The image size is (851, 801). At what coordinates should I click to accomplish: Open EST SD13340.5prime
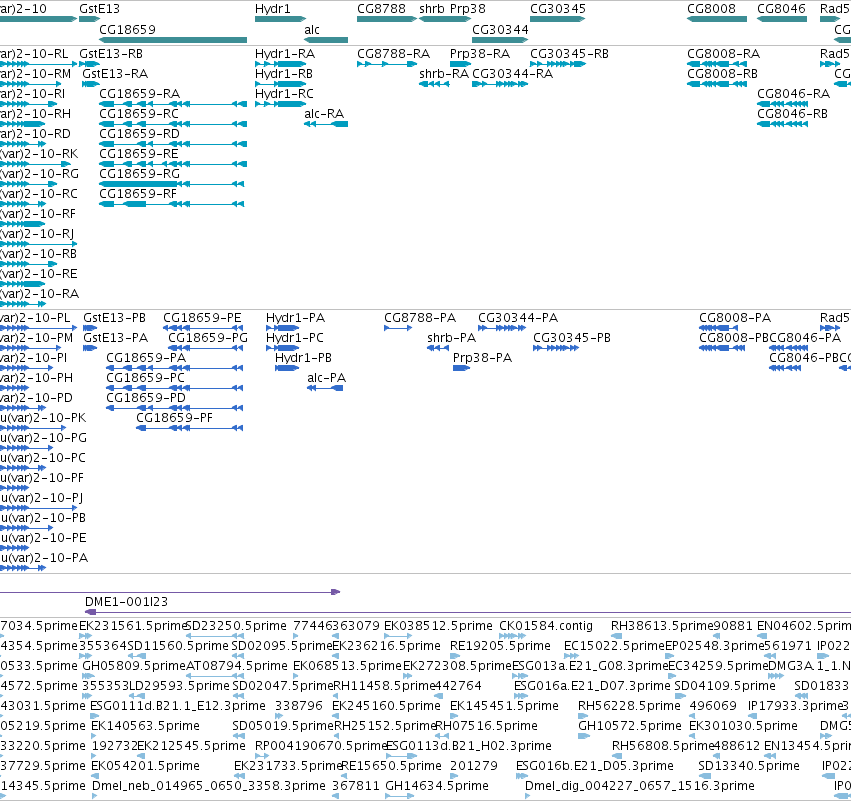tap(749, 766)
